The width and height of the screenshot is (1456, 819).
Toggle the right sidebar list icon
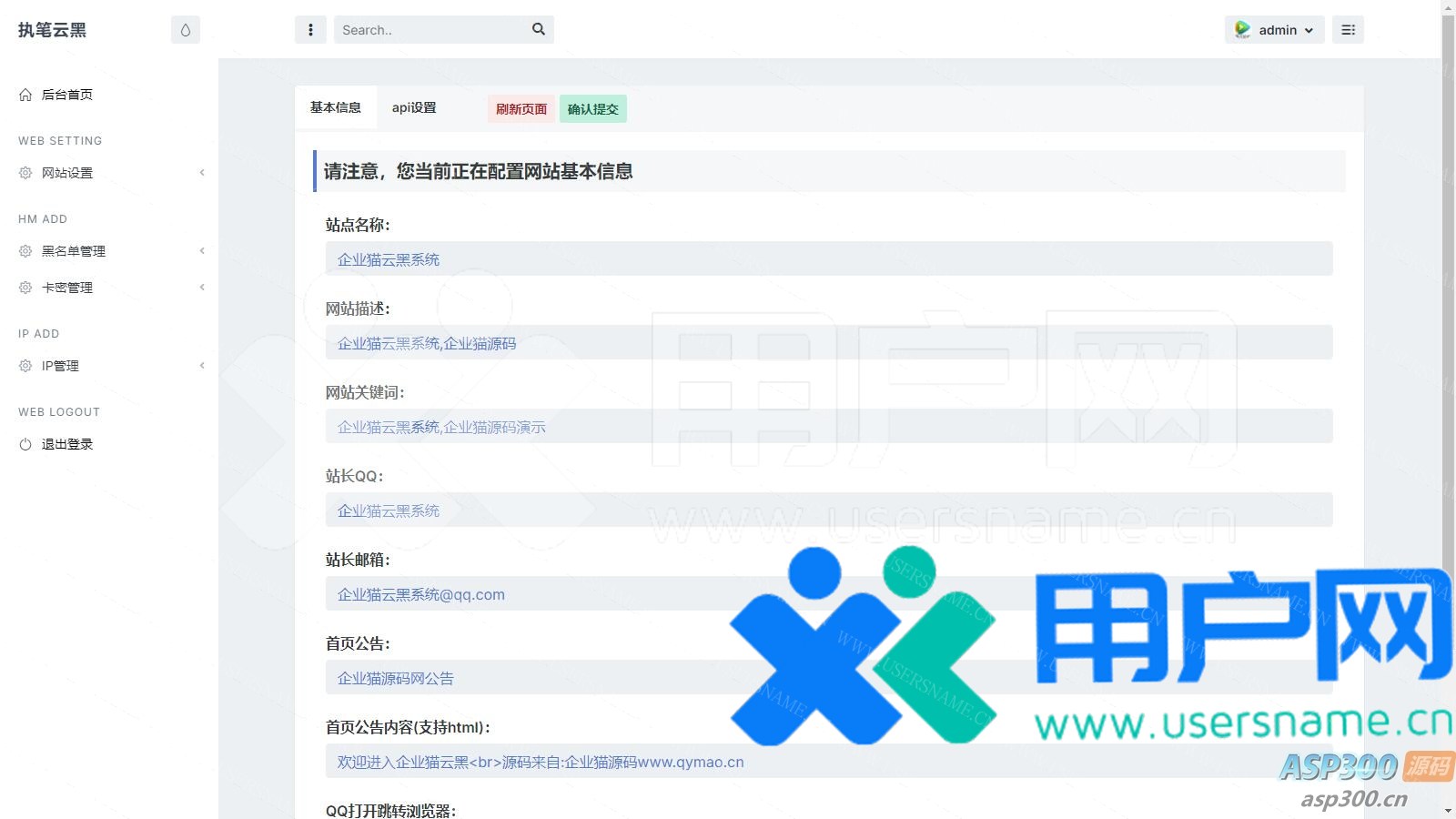click(1348, 30)
